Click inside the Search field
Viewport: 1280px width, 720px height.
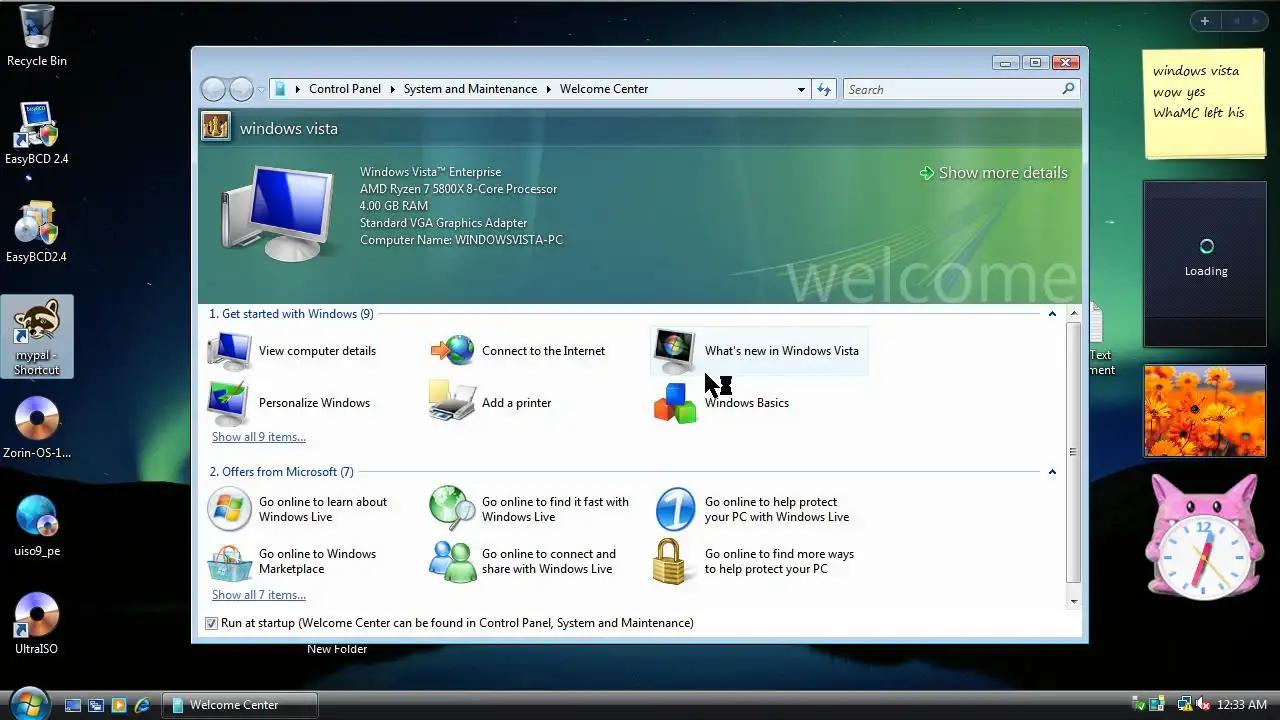[952, 89]
